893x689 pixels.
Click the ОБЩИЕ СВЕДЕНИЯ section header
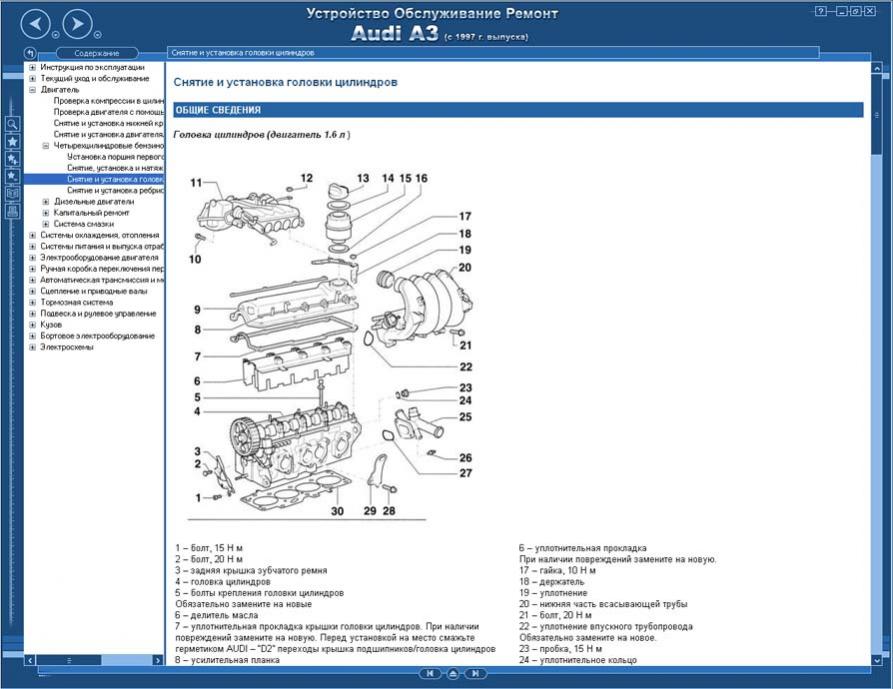point(518,110)
